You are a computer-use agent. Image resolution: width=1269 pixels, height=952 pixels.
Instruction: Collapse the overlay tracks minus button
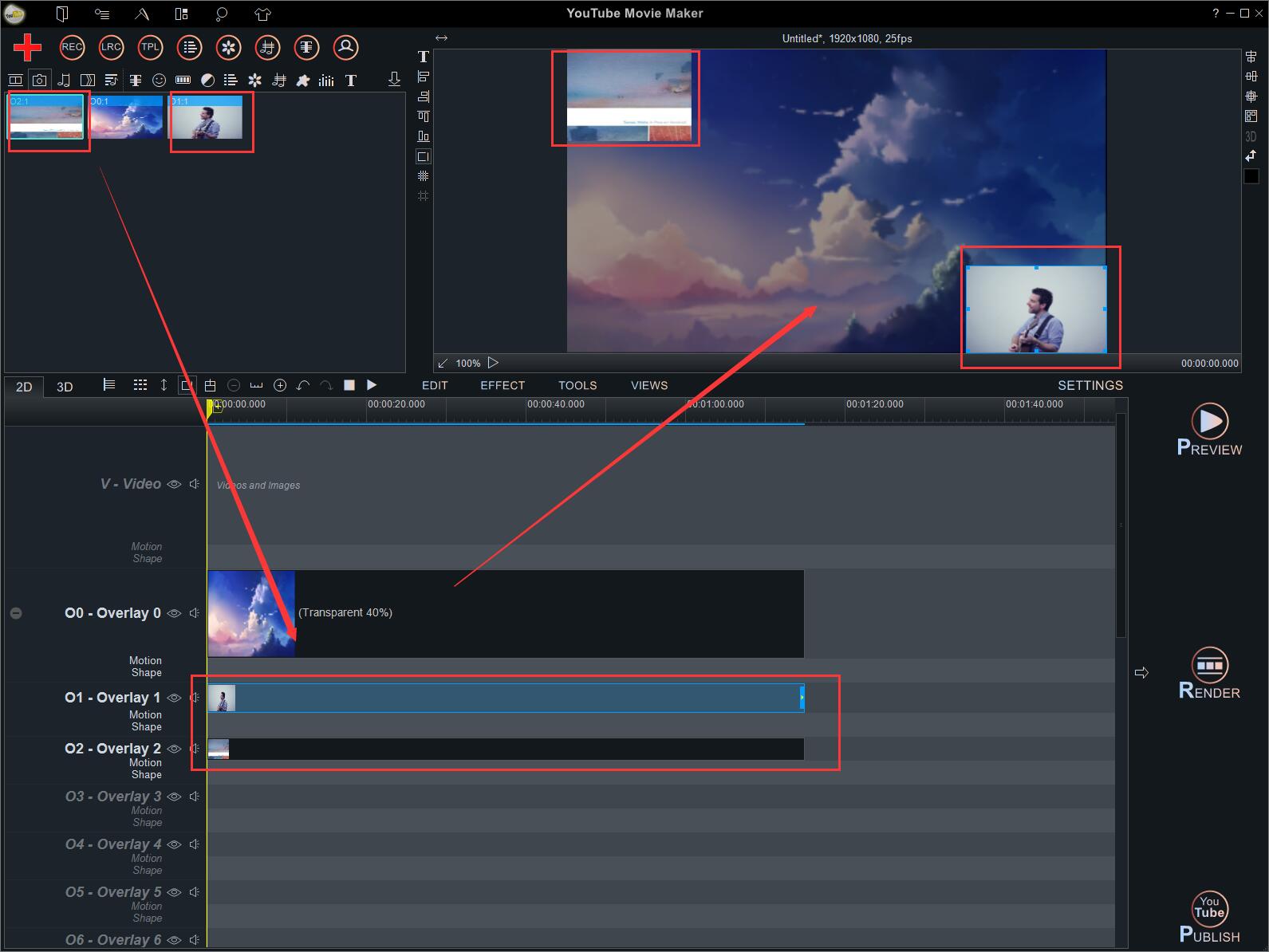16,613
